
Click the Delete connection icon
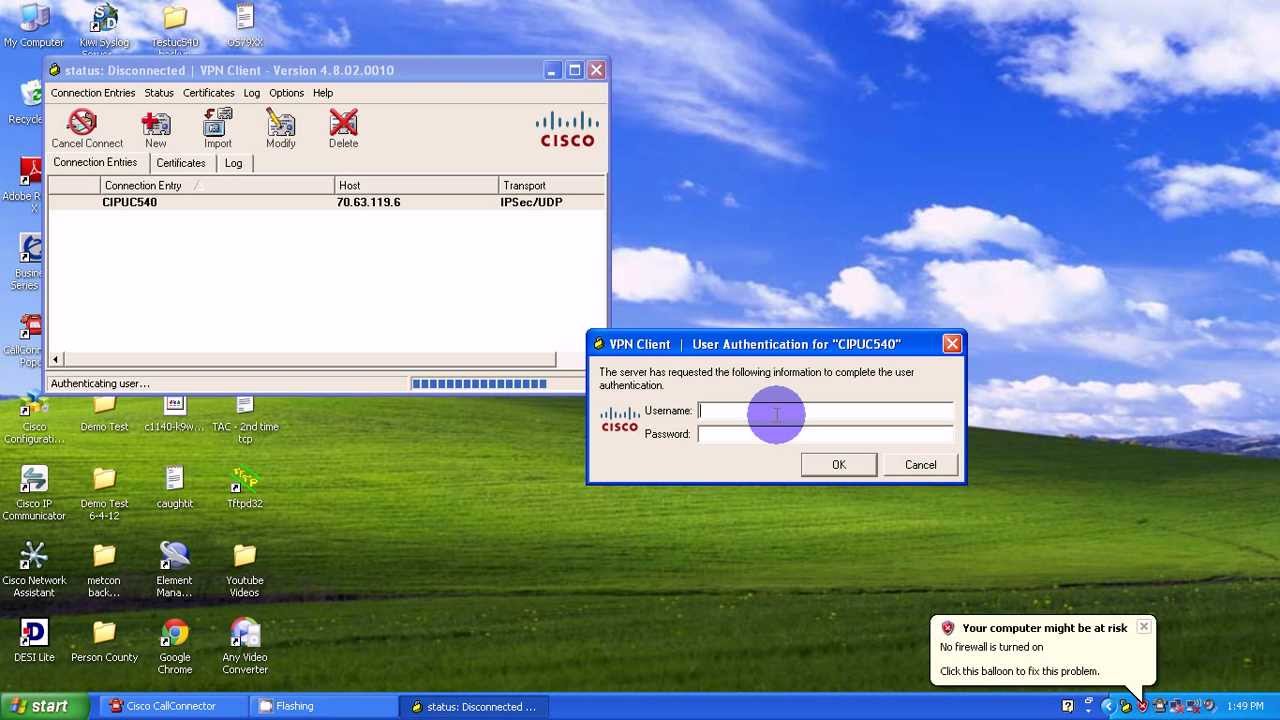343,129
